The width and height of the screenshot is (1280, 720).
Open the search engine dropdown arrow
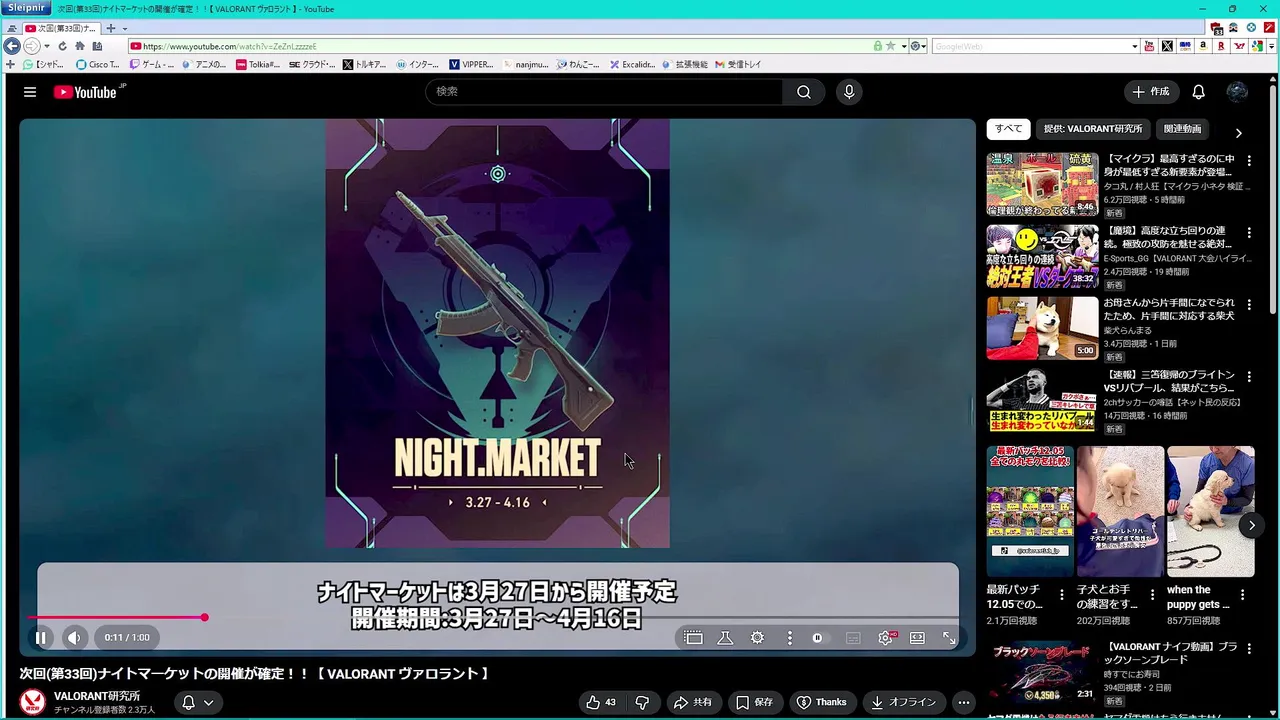tap(1135, 46)
